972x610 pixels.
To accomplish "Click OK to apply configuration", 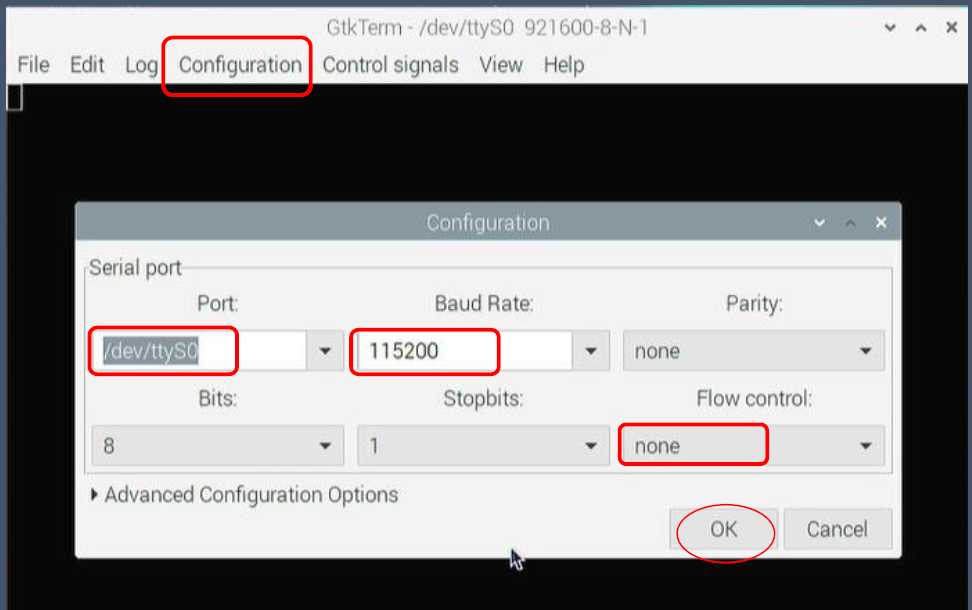I will click(723, 529).
